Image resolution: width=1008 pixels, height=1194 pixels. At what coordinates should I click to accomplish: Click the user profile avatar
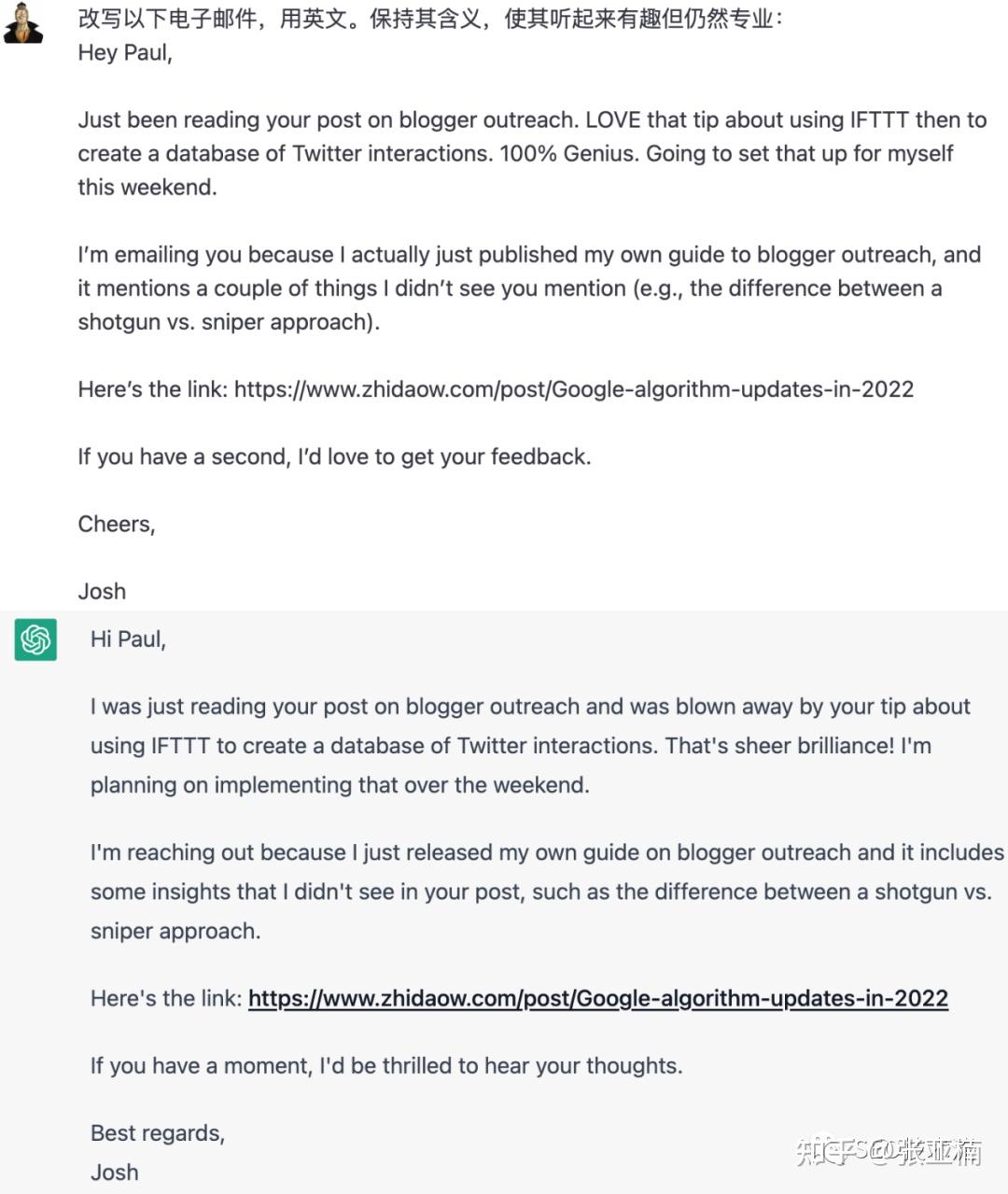(x=22, y=23)
